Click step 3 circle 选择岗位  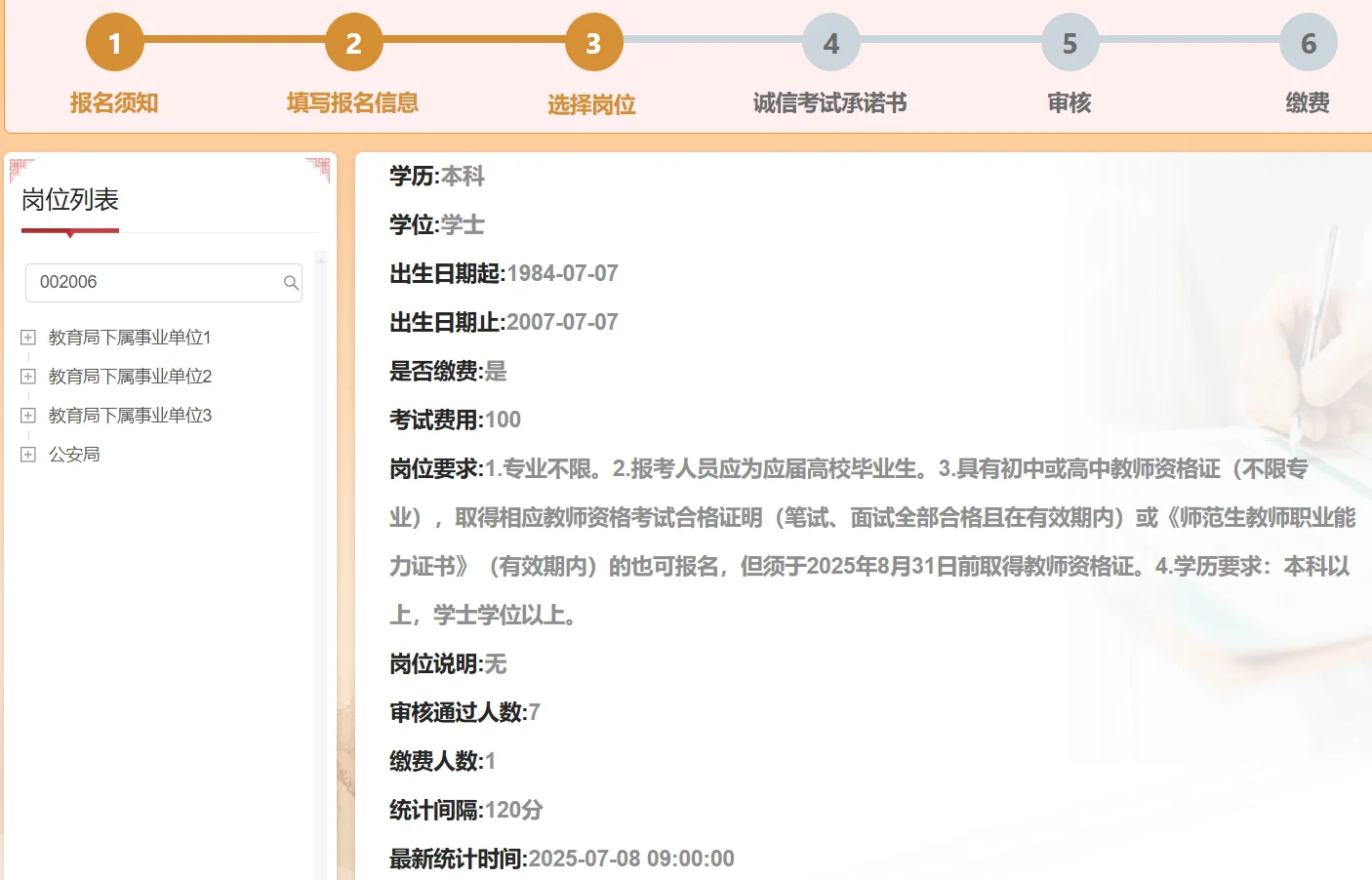[x=593, y=42]
